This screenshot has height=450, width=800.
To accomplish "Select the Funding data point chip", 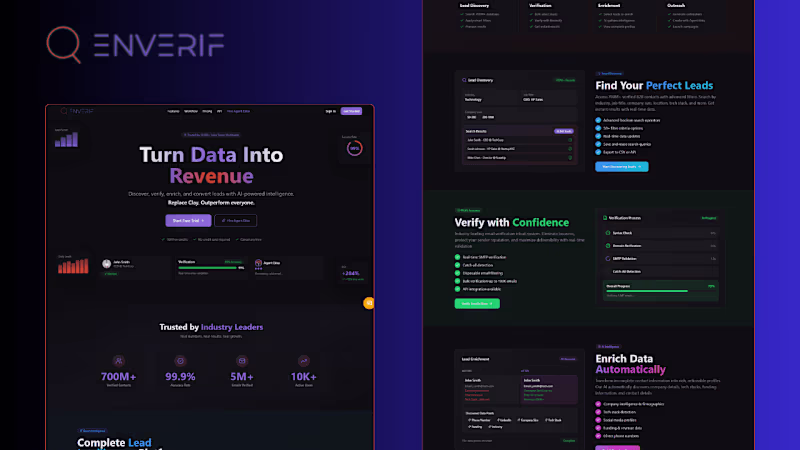I will coord(475,427).
